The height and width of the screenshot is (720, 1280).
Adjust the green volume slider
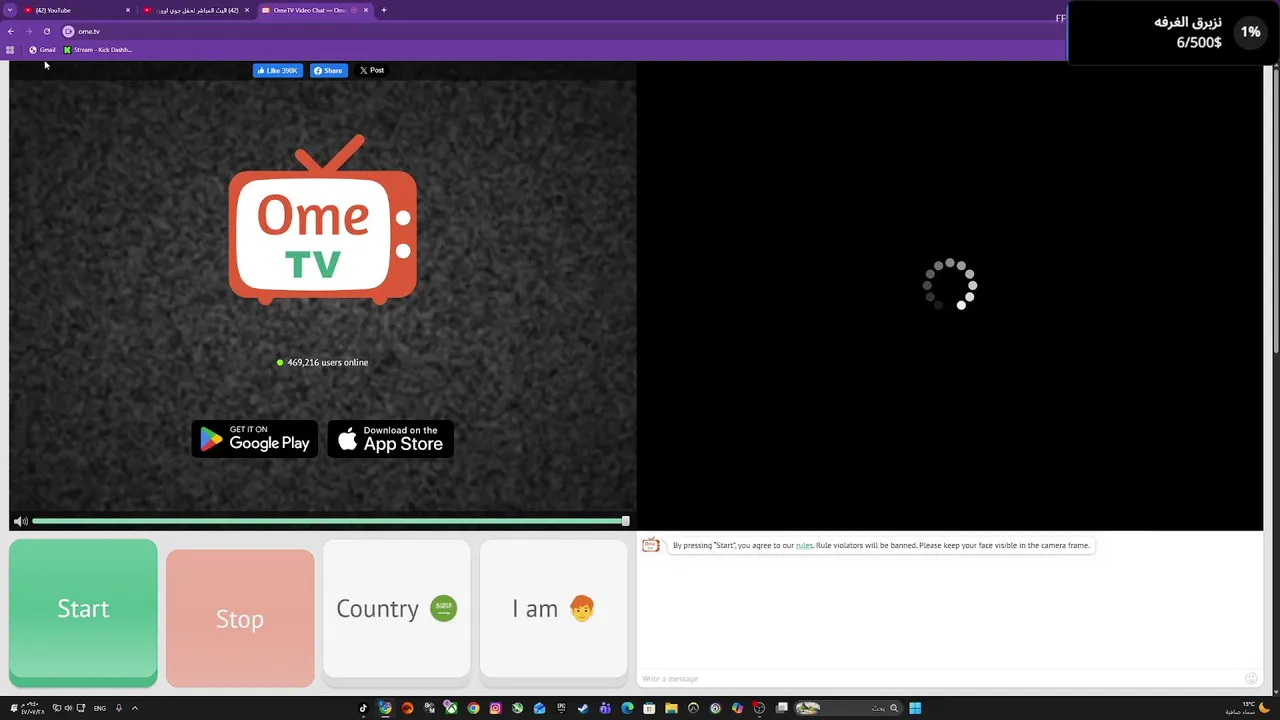pos(330,521)
